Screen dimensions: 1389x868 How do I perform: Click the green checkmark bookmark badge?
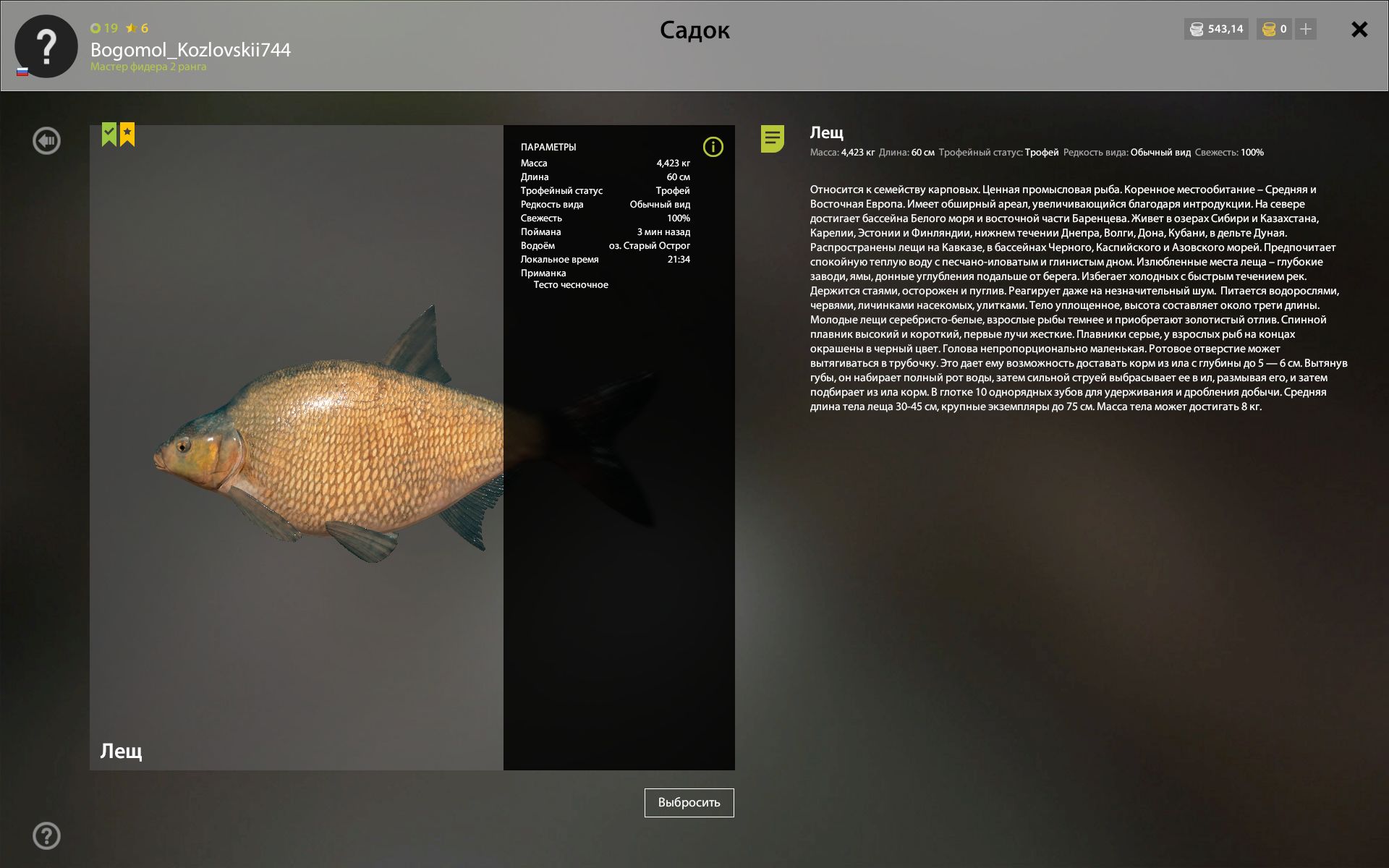[x=109, y=134]
